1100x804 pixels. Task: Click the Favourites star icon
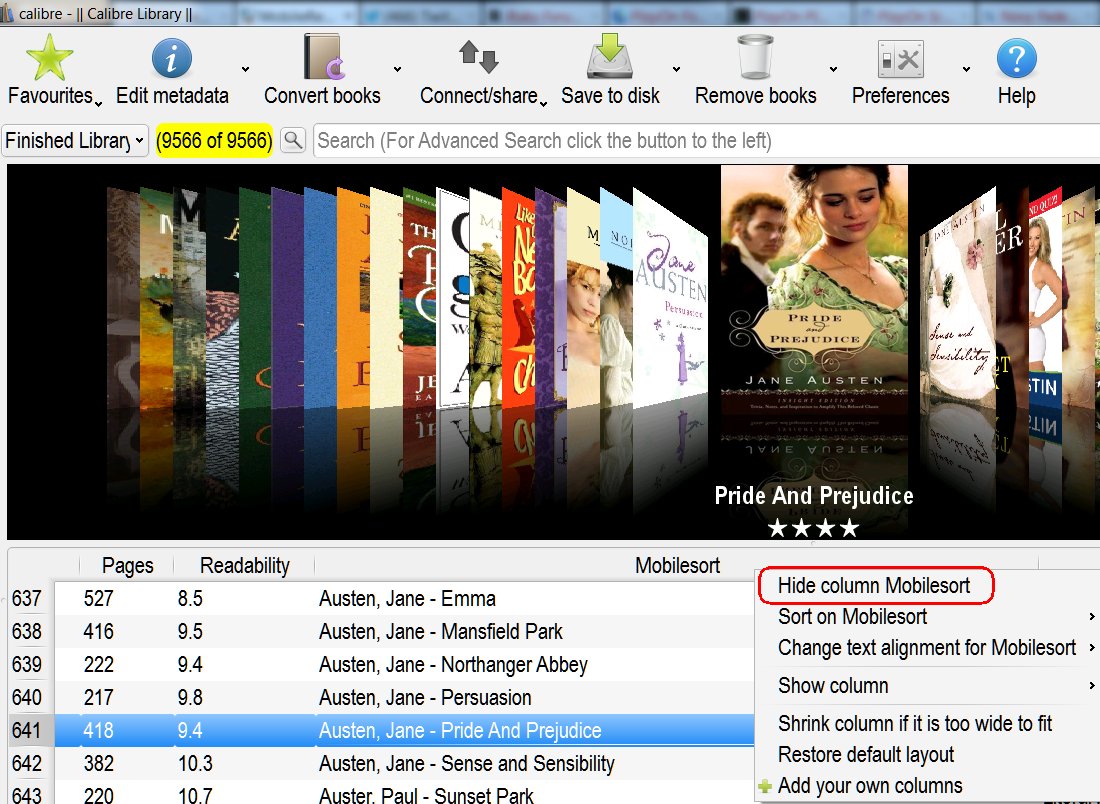click(49, 58)
